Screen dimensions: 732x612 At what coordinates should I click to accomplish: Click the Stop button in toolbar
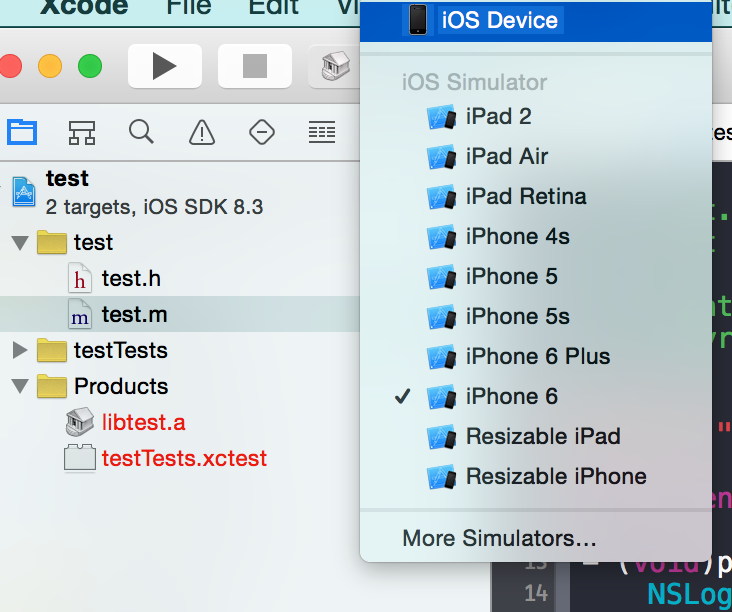254,66
